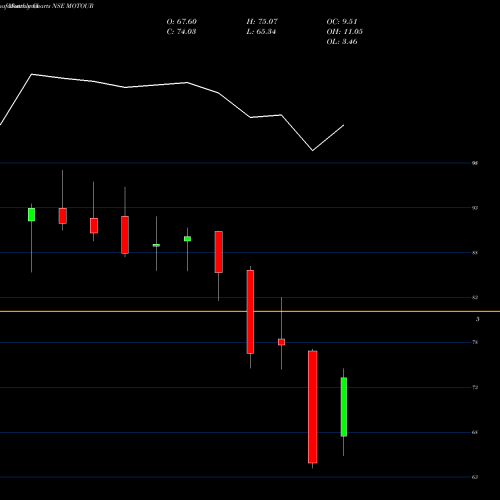Click the 68 price axis label
The width and height of the screenshot is (500, 500).
pyautogui.click(x=475, y=432)
